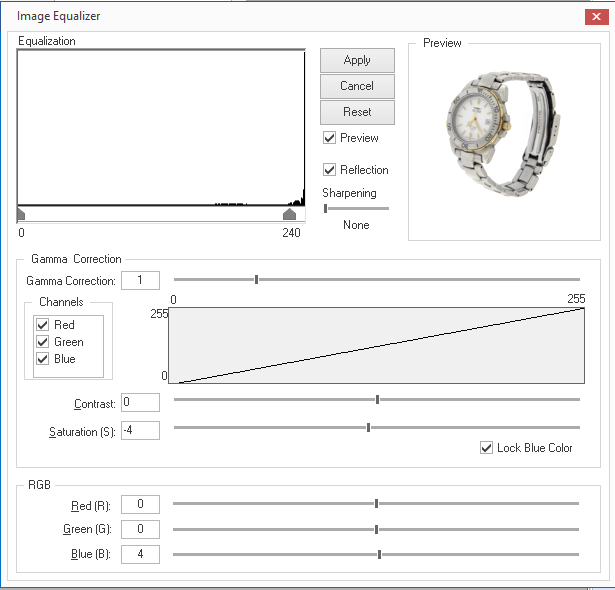This screenshot has height=590, width=615.
Task: Reset the equalizer settings
Action: 357,112
